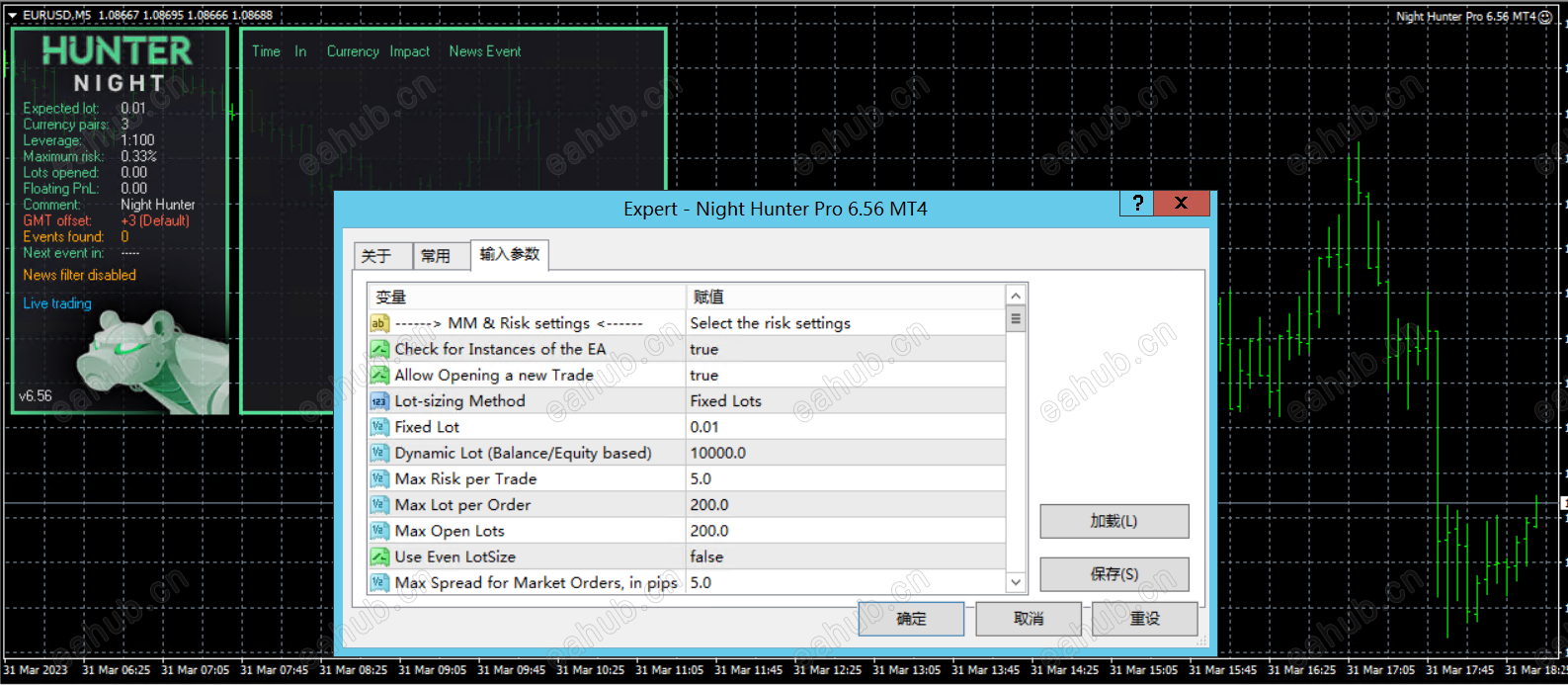Click the 31 Mar 12:25 time axis label
The height and width of the screenshot is (685, 1568).
[x=827, y=670]
